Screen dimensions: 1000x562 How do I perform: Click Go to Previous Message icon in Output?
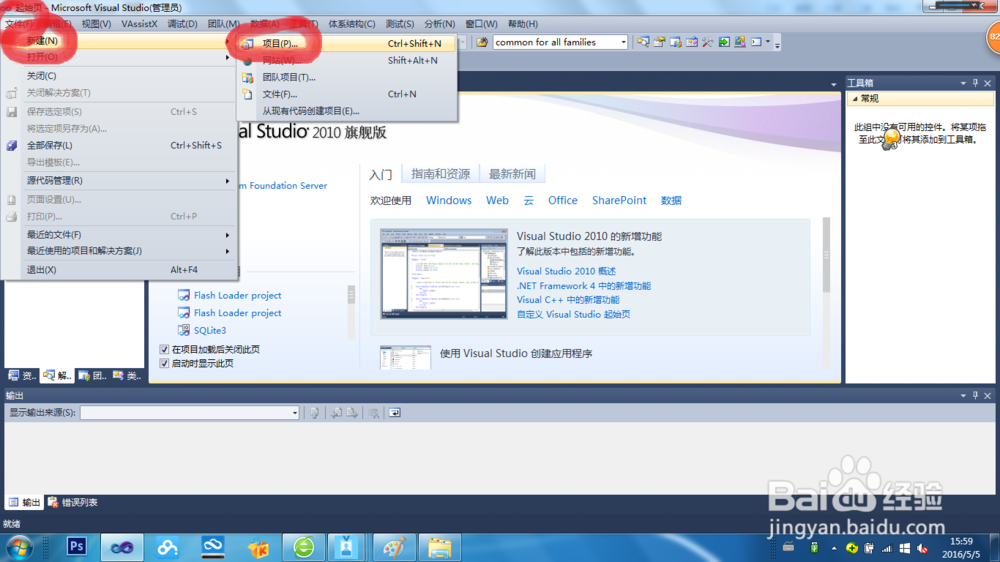tap(336, 413)
